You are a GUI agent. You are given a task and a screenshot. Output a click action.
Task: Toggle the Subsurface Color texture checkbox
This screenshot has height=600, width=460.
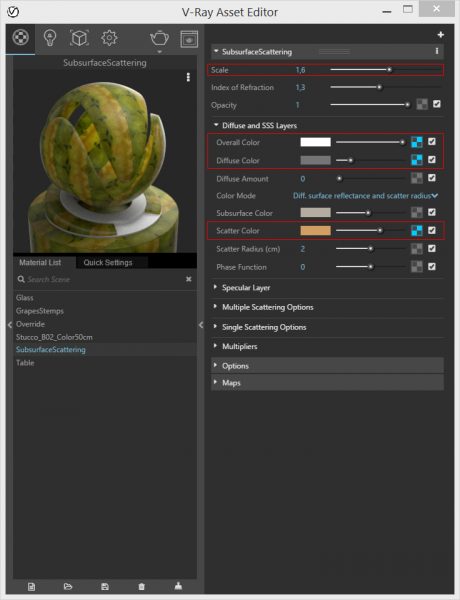coord(432,212)
